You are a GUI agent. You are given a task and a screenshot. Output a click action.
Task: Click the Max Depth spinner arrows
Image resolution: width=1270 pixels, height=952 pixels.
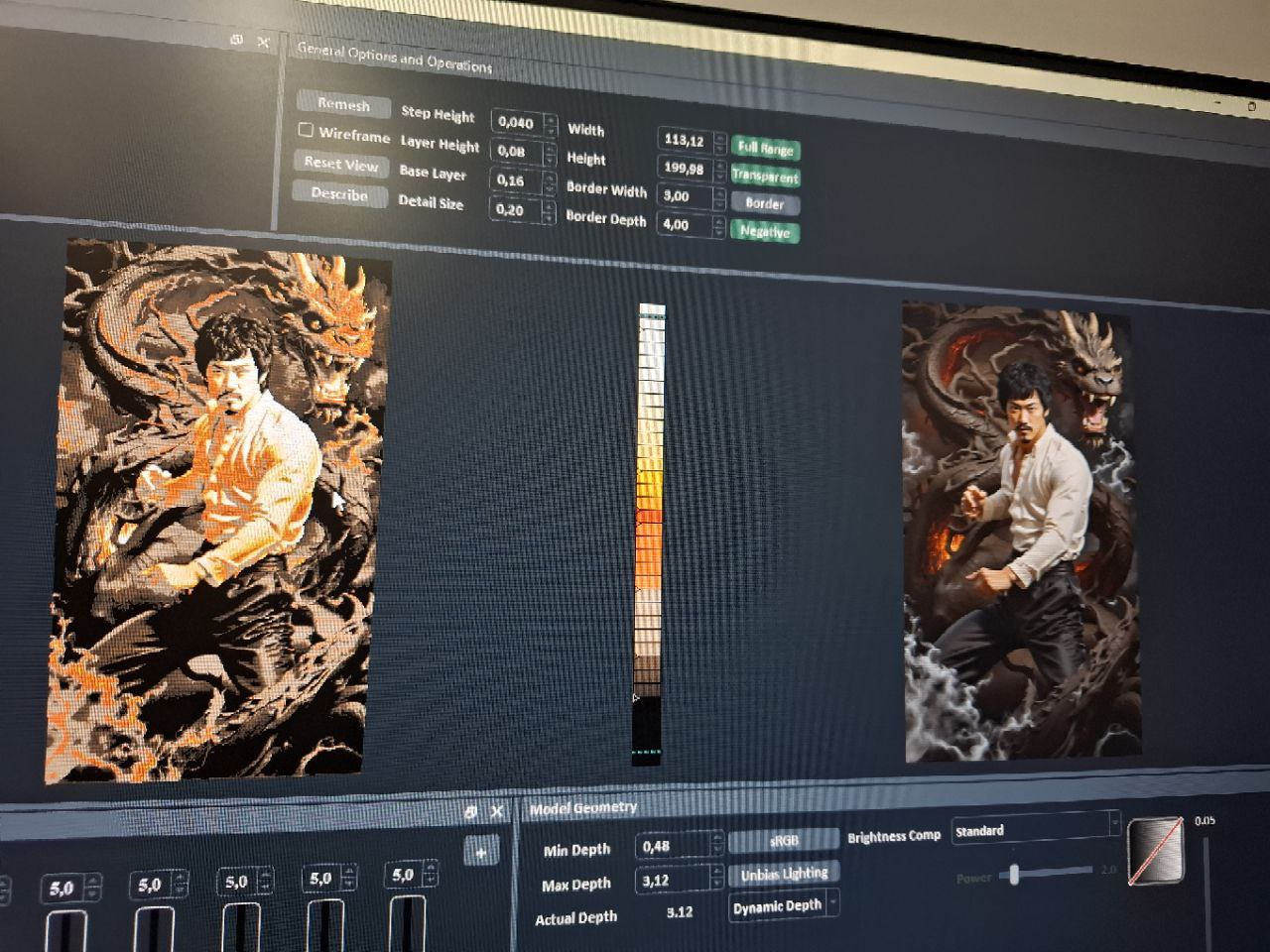pos(718,879)
